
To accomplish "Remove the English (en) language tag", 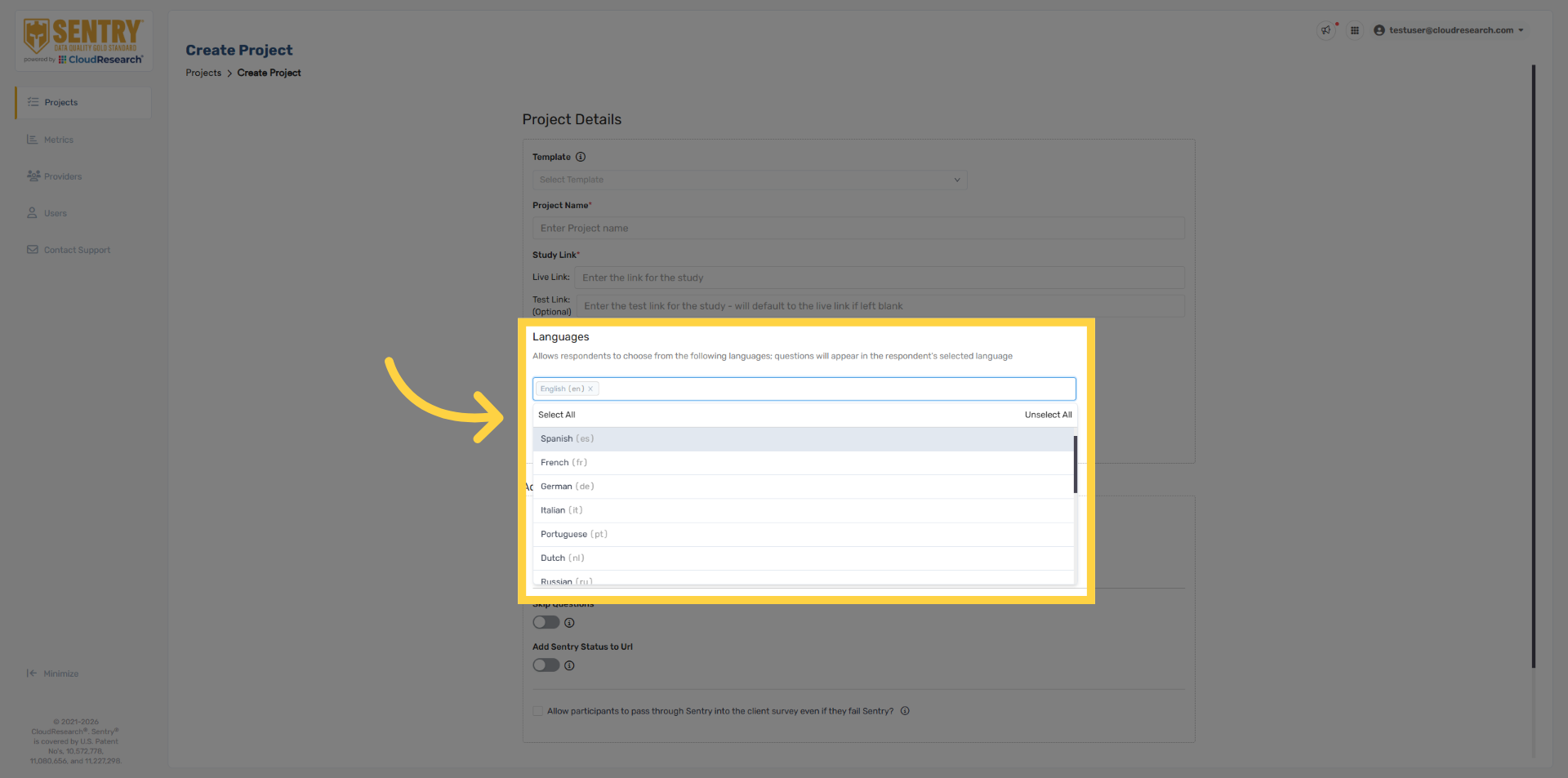I will click(x=590, y=389).
